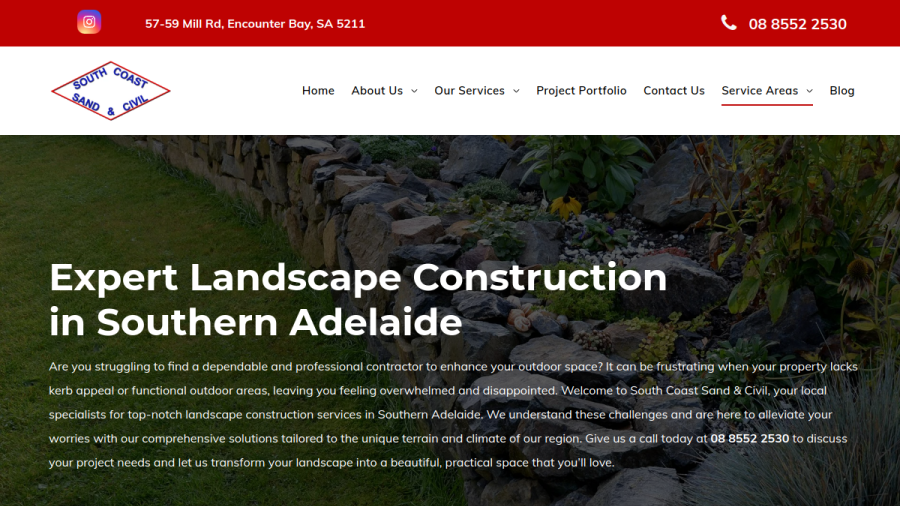Open the Service Areas menu item
Viewport: 900px width, 506px height.
(759, 91)
